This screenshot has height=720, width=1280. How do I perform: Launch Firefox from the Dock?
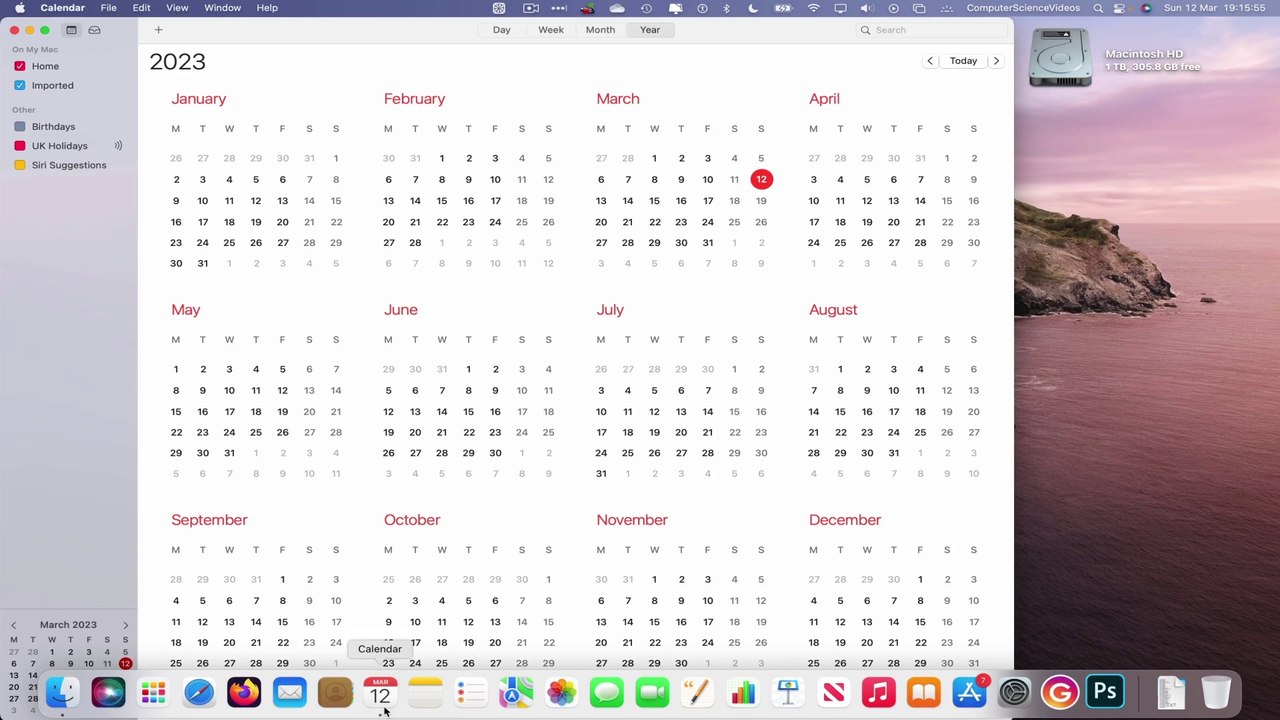click(244, 692)
